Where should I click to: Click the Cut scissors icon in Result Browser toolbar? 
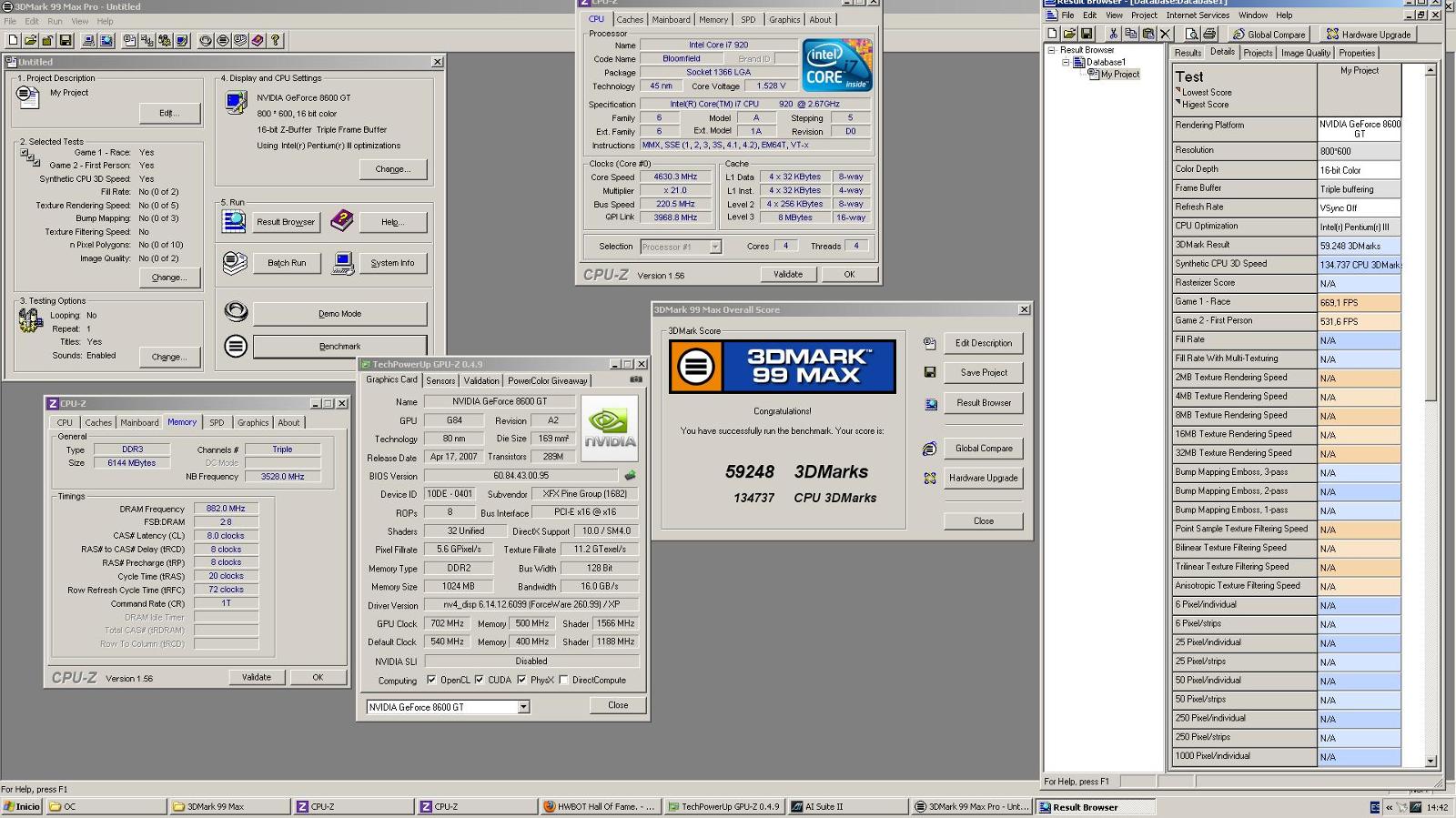1113,34
